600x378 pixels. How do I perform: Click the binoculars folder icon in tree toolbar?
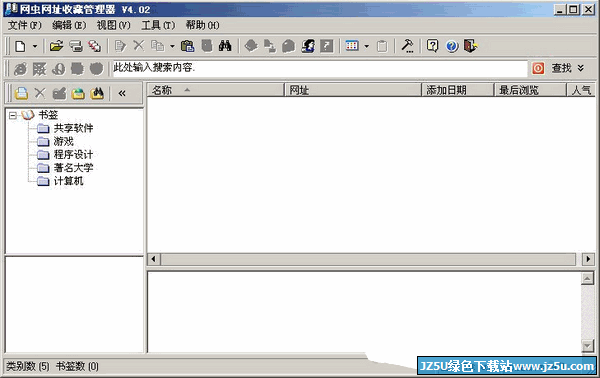point(97,93)
